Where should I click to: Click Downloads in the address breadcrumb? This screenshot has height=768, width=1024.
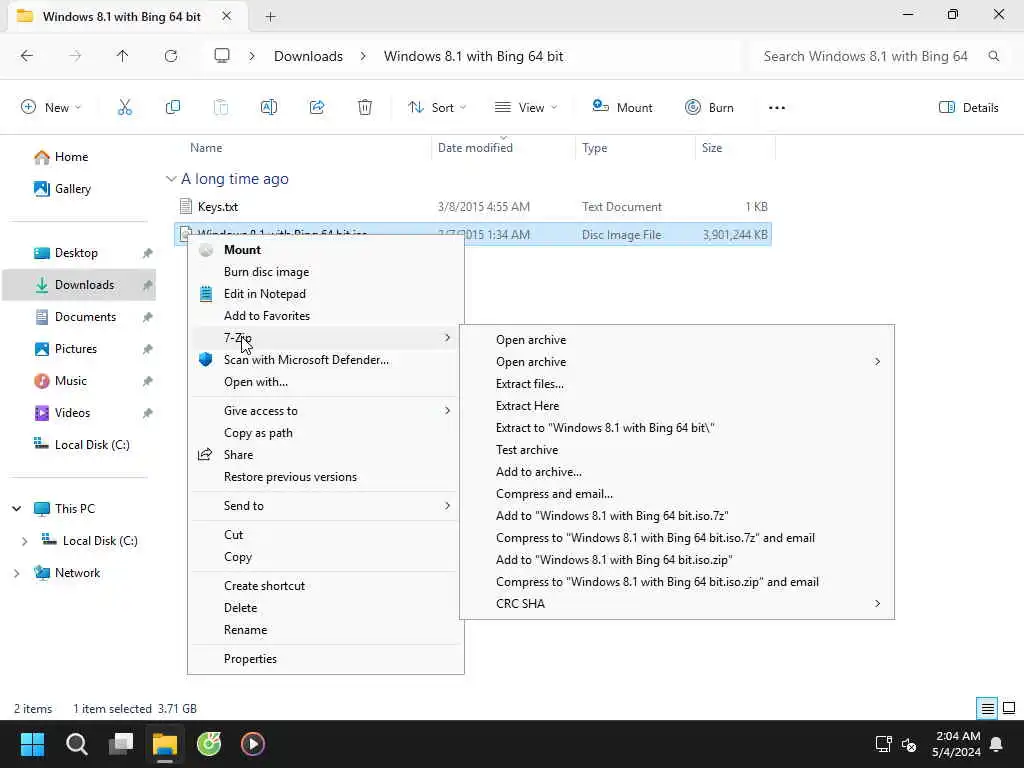[x=308, y=56]
